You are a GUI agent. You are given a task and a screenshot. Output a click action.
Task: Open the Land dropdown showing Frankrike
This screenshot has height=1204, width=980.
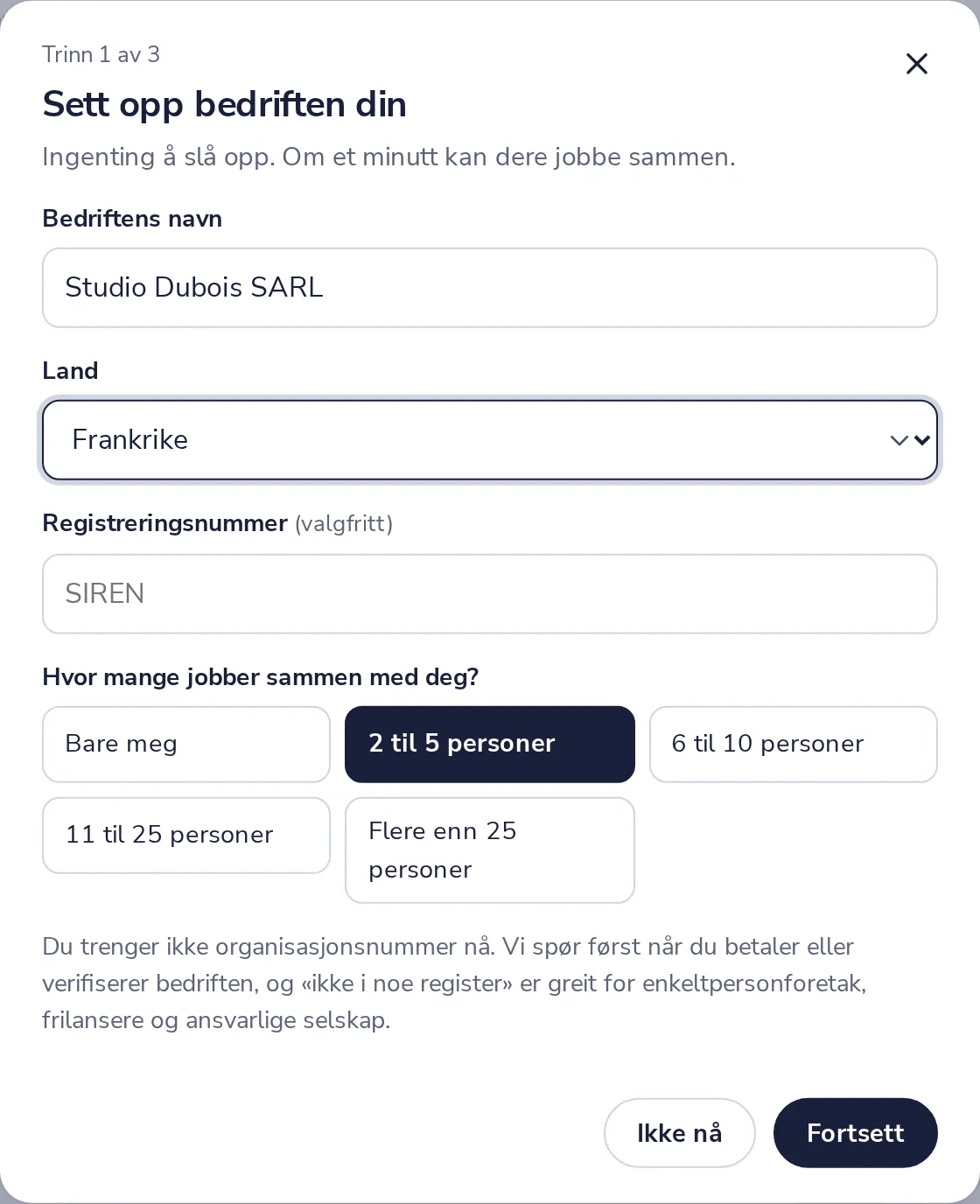[x=490, y=440]
